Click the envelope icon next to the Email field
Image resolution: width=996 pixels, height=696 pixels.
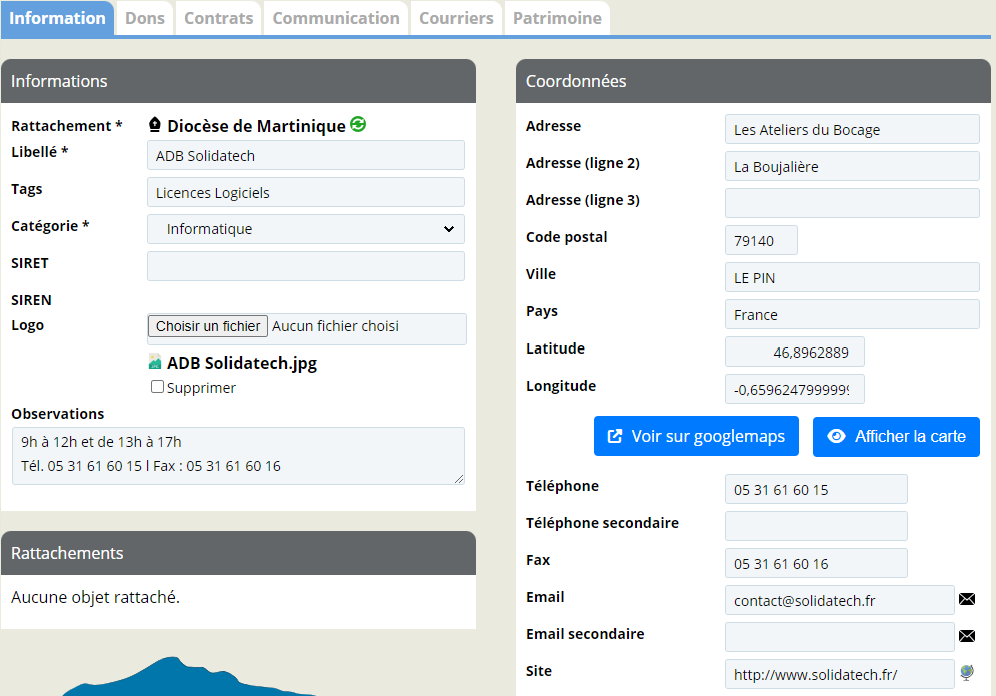click(967, 599)
